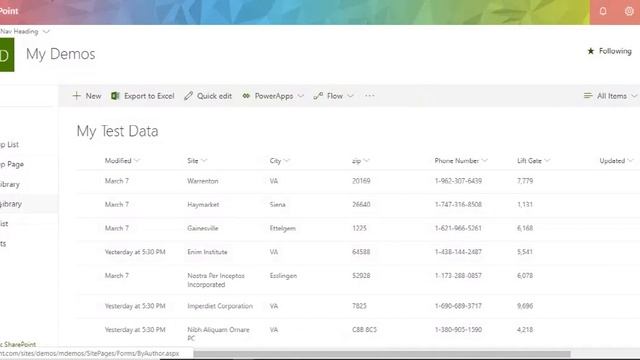Expand the Flow dropdown arrow
Viewport: 640px width, 360px height.
pyautogui.click(x=350, y=96)
